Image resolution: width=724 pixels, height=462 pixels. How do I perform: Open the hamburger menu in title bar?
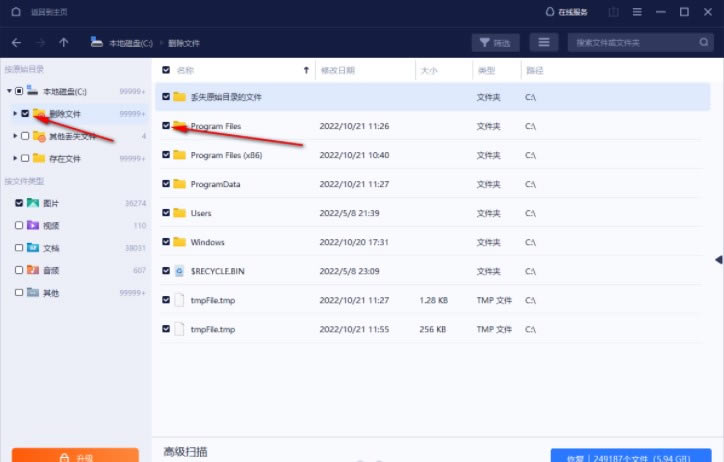(635, 12)
